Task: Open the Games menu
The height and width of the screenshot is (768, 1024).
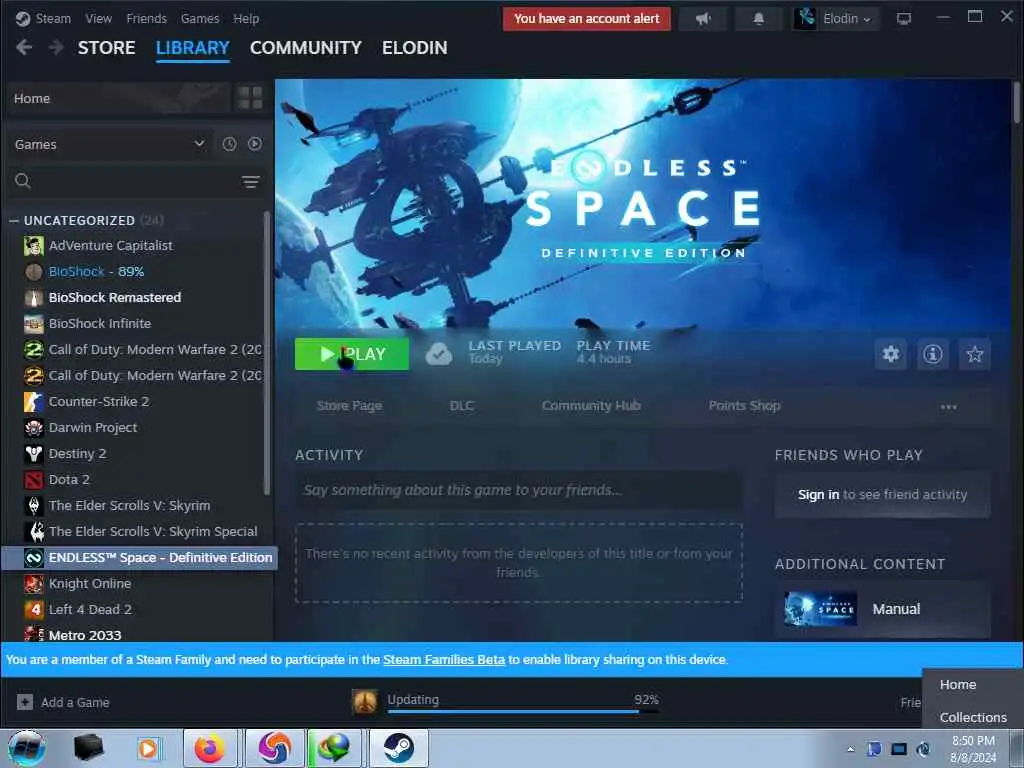Action: tap(200, 18)
